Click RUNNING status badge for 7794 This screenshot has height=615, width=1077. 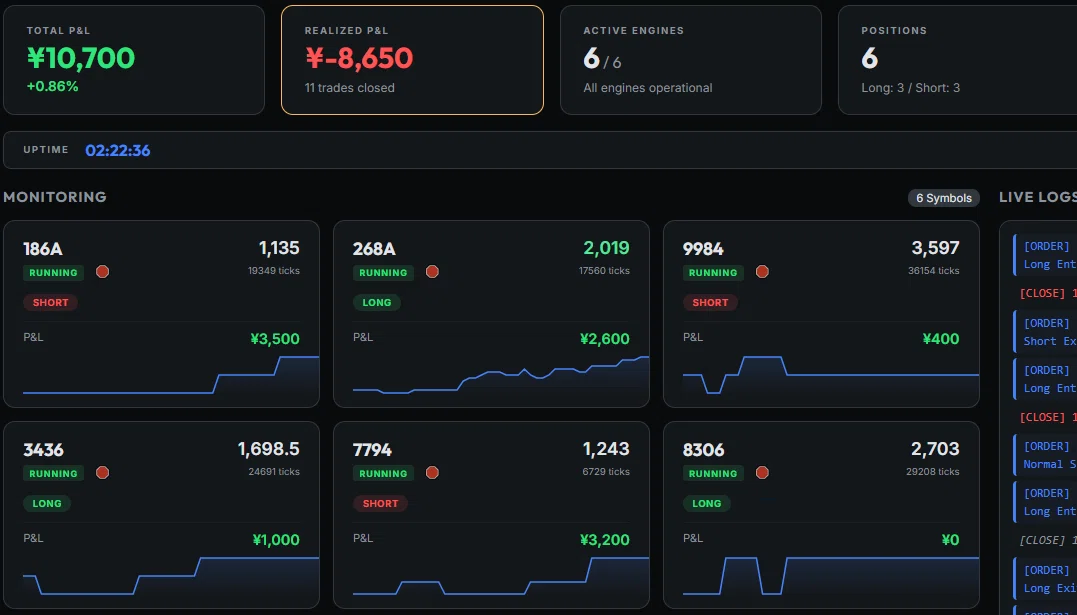coord(383,473)
